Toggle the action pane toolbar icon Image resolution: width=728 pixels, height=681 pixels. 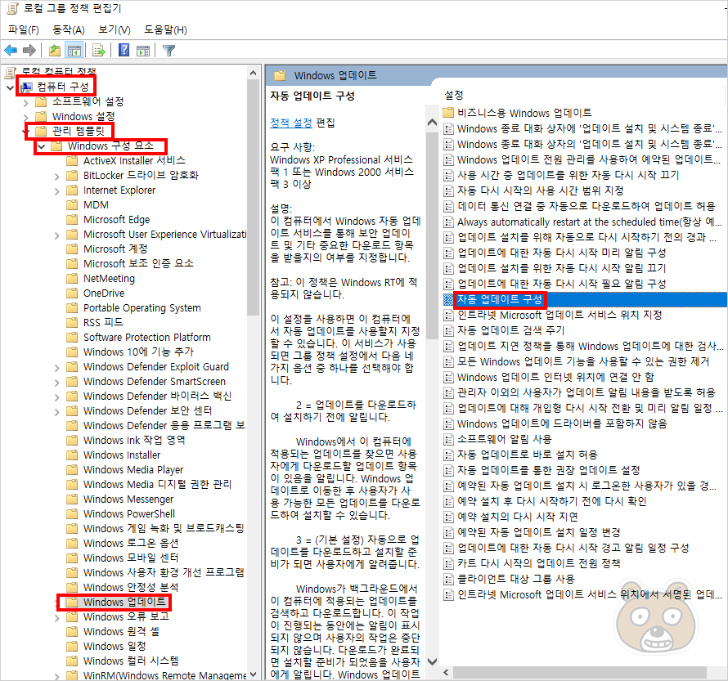pyautogui.click(x=143, y=50)
